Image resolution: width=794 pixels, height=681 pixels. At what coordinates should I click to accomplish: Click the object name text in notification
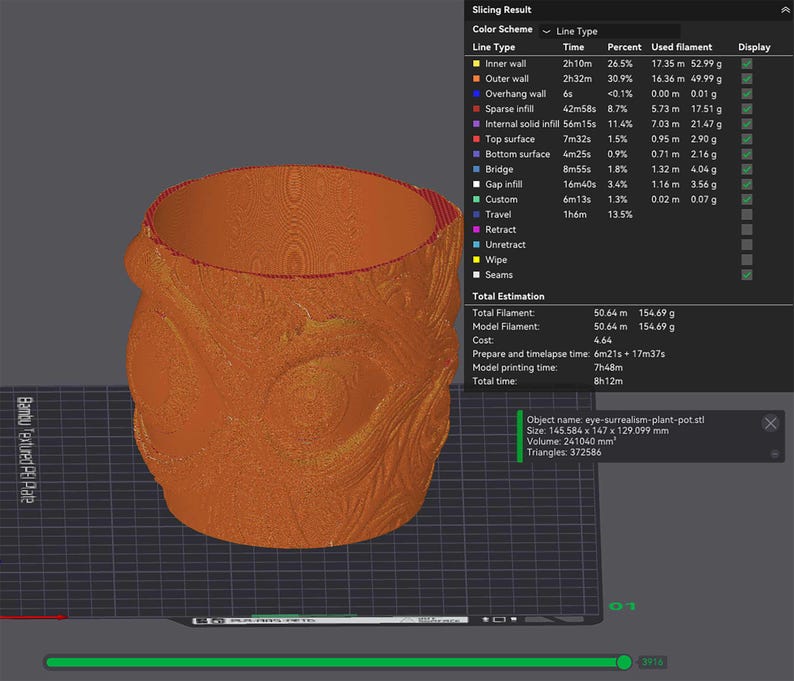[615, 420]
